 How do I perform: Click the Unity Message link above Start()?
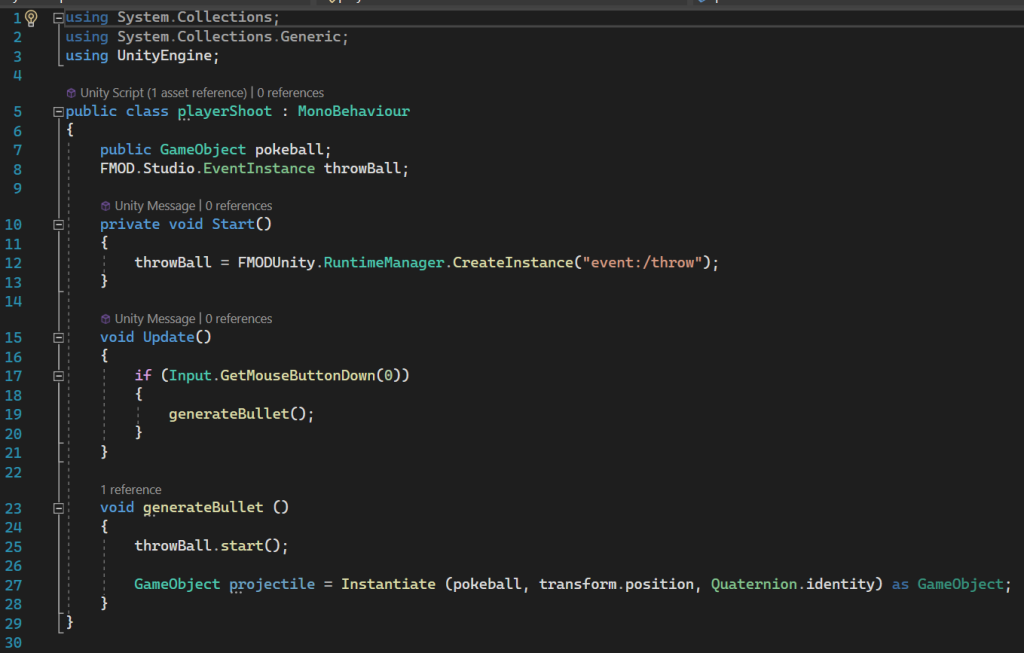tap(155, 206)
